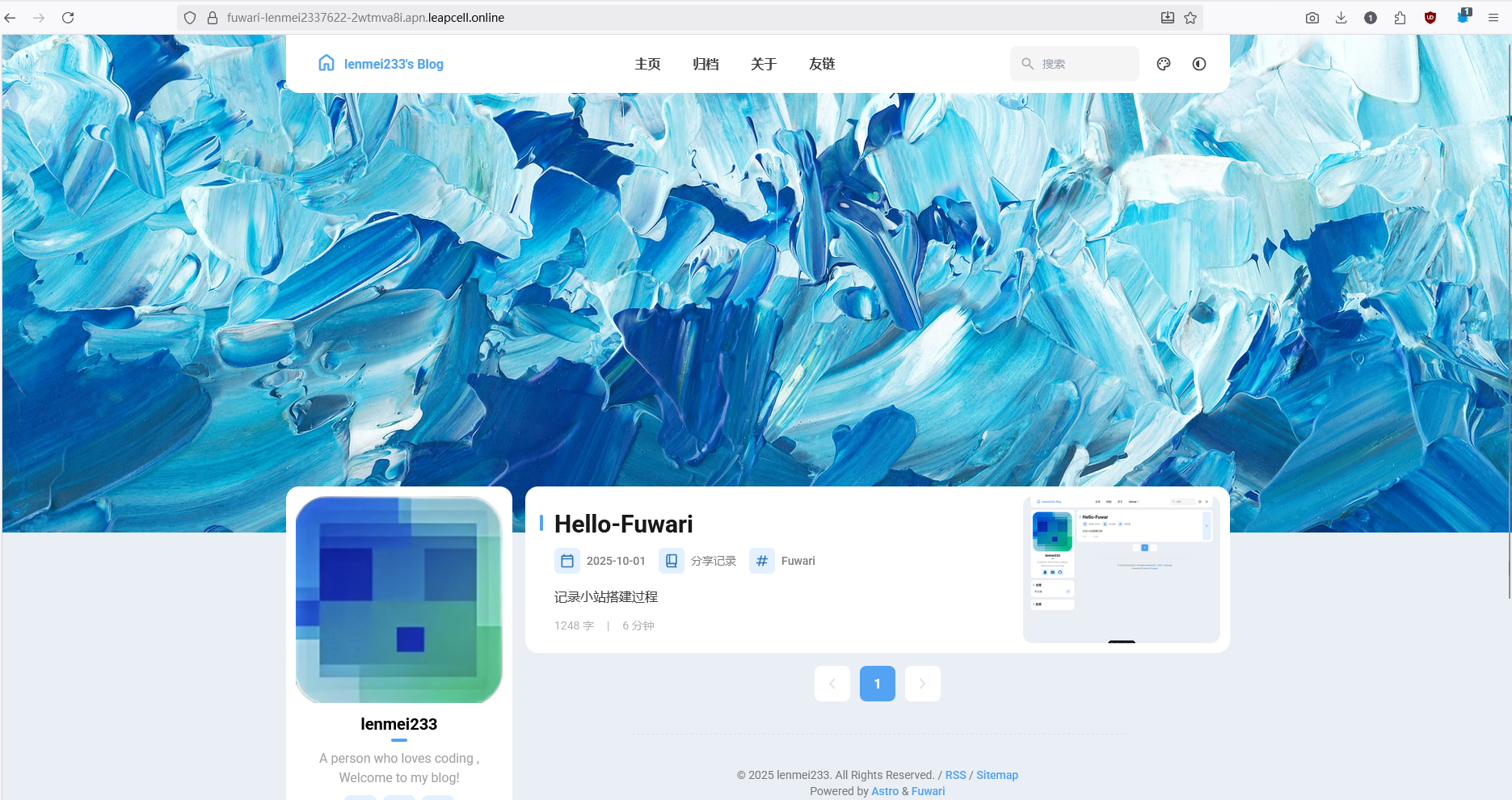Open the 关于 about menu item
This screenshot has height=800, width=1512.
764,64
